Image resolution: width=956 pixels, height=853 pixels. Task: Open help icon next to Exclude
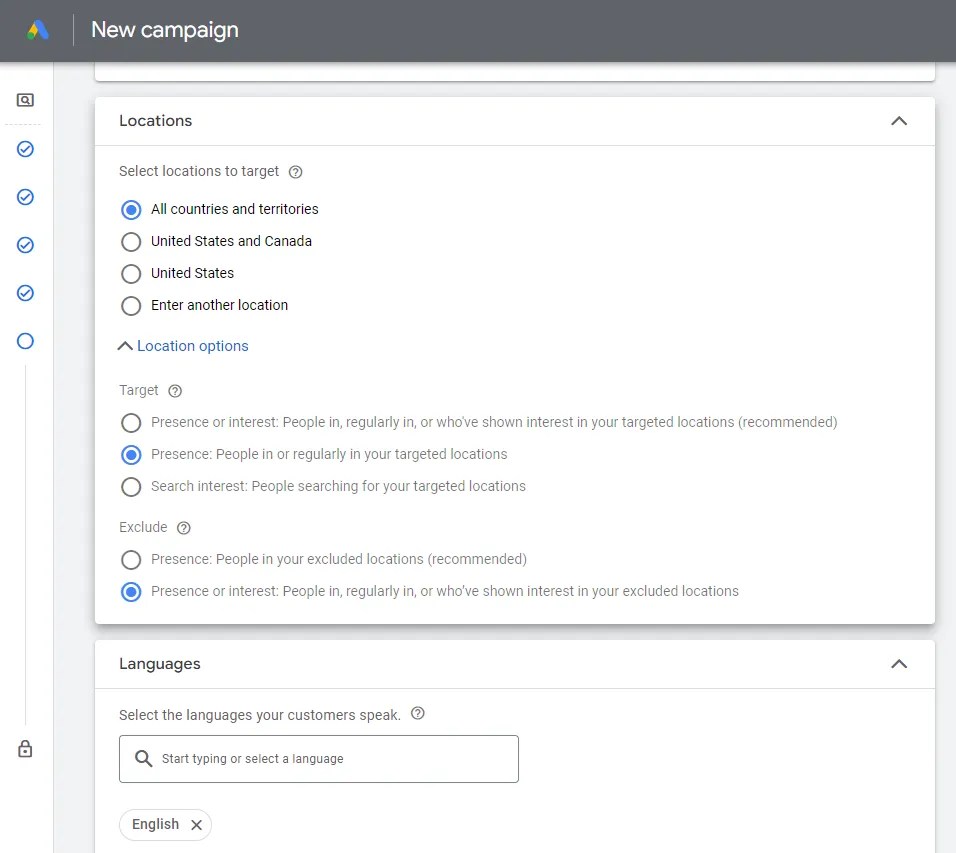183,528
